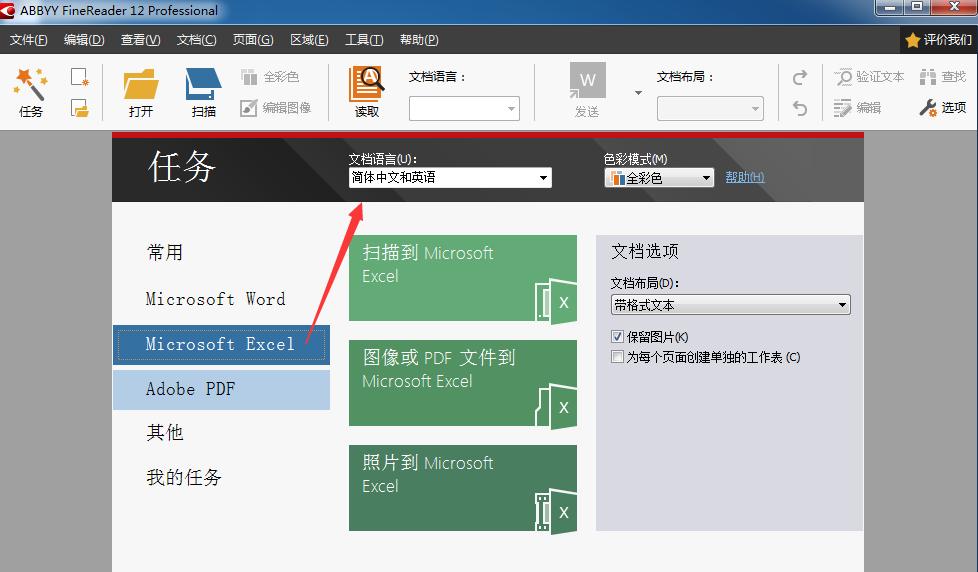The height and width of the screenshot is (572, 978).
Task: Run recognition with the Read icon
Action: point(366,84)
